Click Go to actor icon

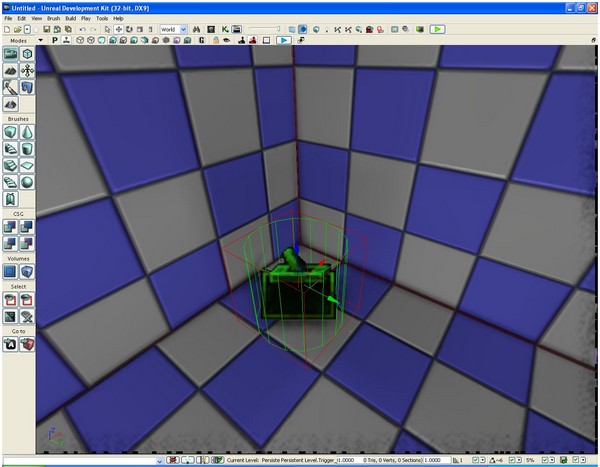click(10, 344)
